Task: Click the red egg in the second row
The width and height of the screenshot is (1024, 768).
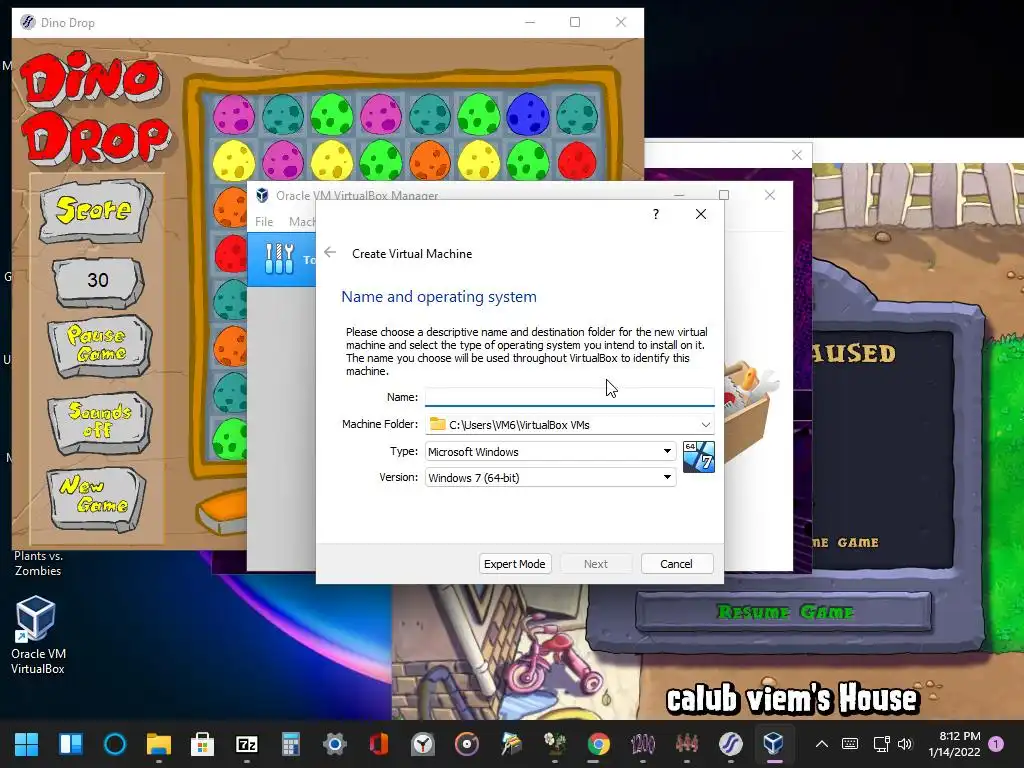Action: point(577,161)
